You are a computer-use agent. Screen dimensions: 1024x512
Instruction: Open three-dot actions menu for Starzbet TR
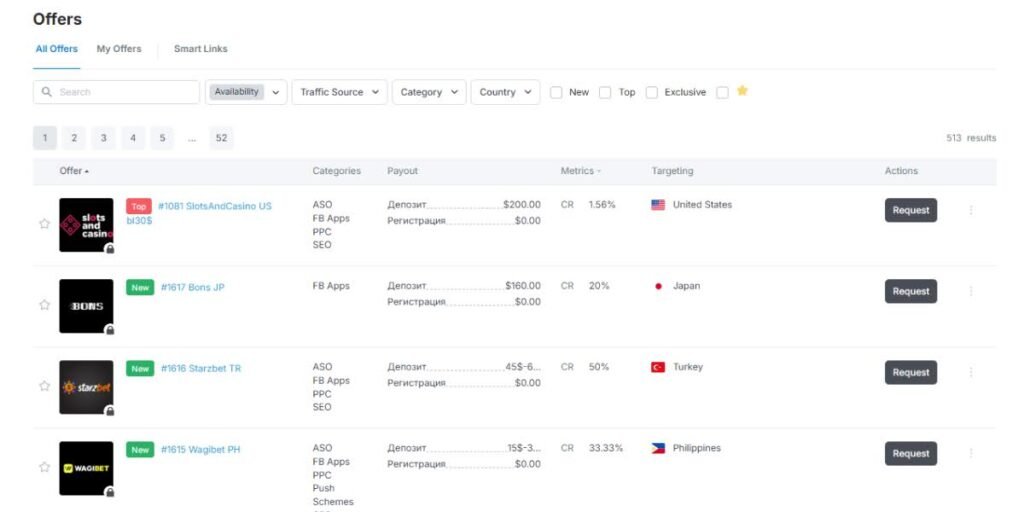[x=970, y=372]
